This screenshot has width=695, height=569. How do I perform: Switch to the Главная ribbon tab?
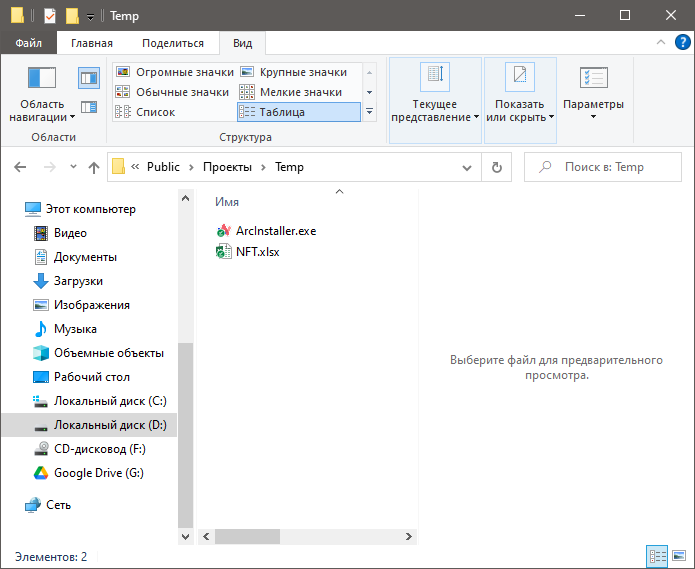coord(92,43)
